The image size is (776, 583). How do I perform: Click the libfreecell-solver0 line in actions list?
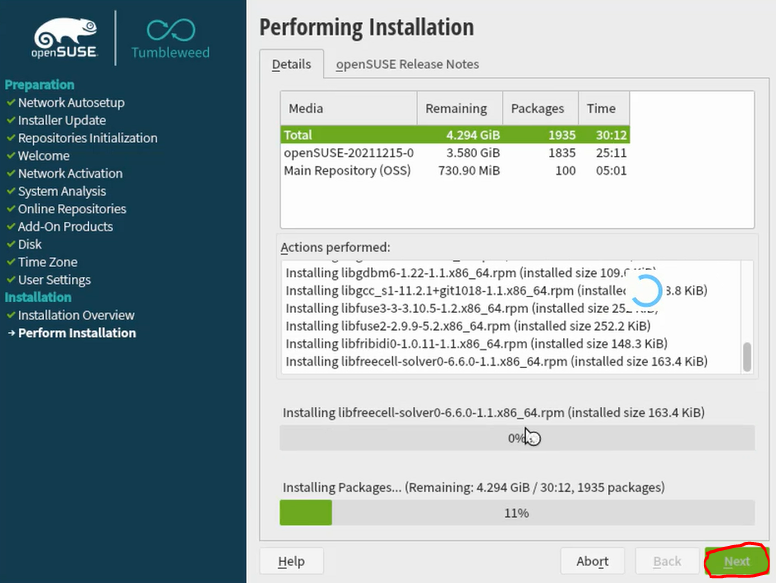496,362
